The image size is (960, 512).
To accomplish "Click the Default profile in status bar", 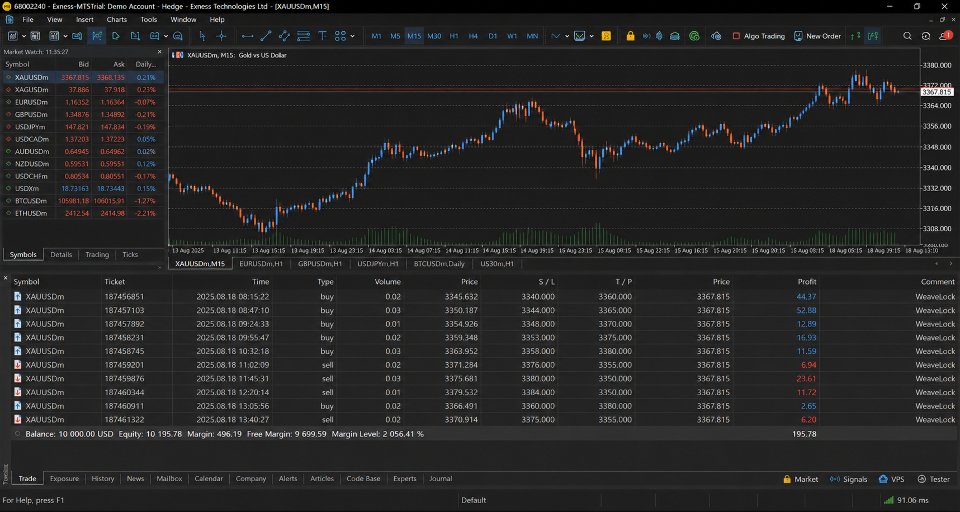I will pos(474,500).
